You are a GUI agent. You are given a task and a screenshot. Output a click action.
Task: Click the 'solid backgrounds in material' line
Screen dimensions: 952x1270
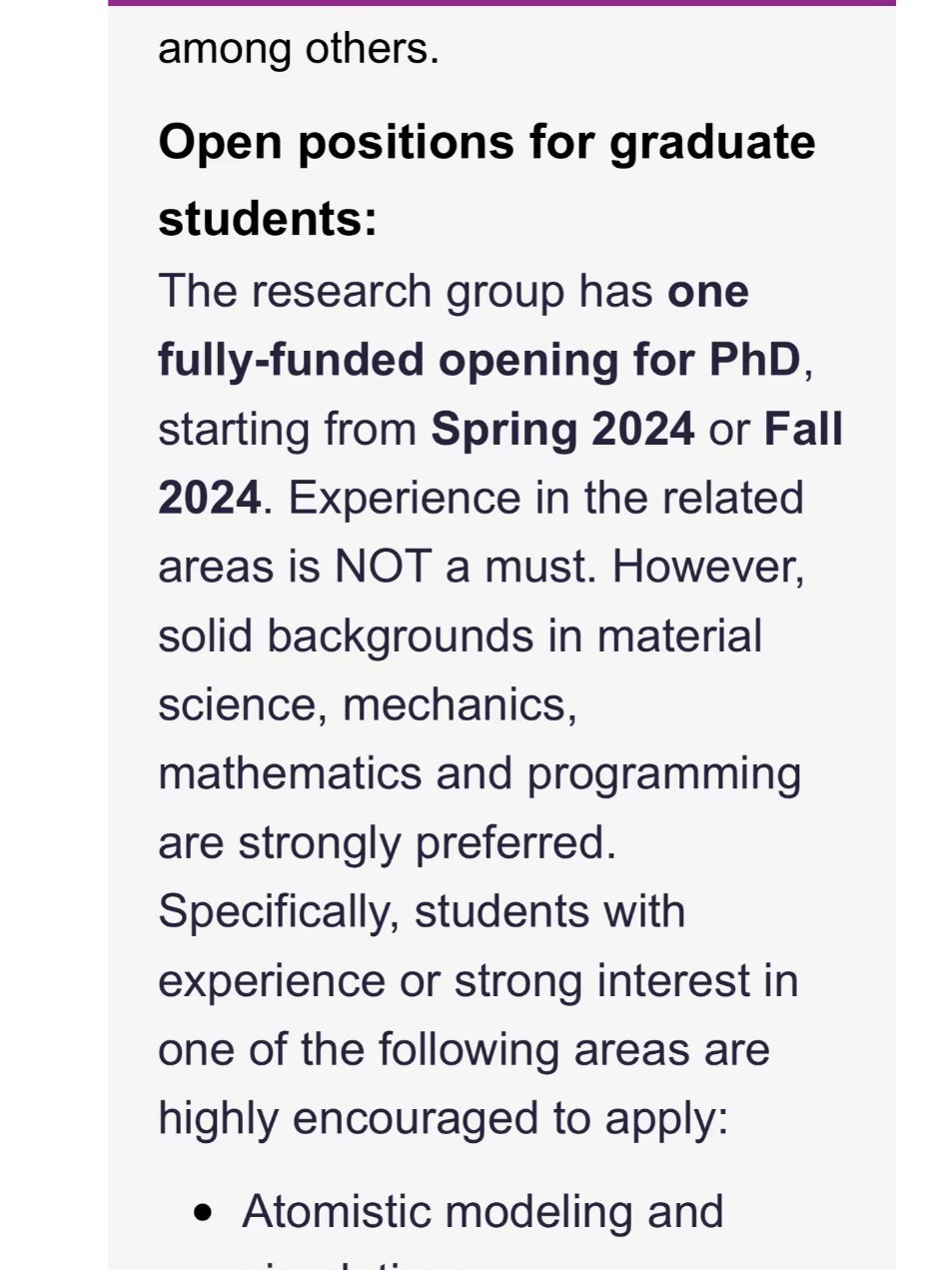460,636
